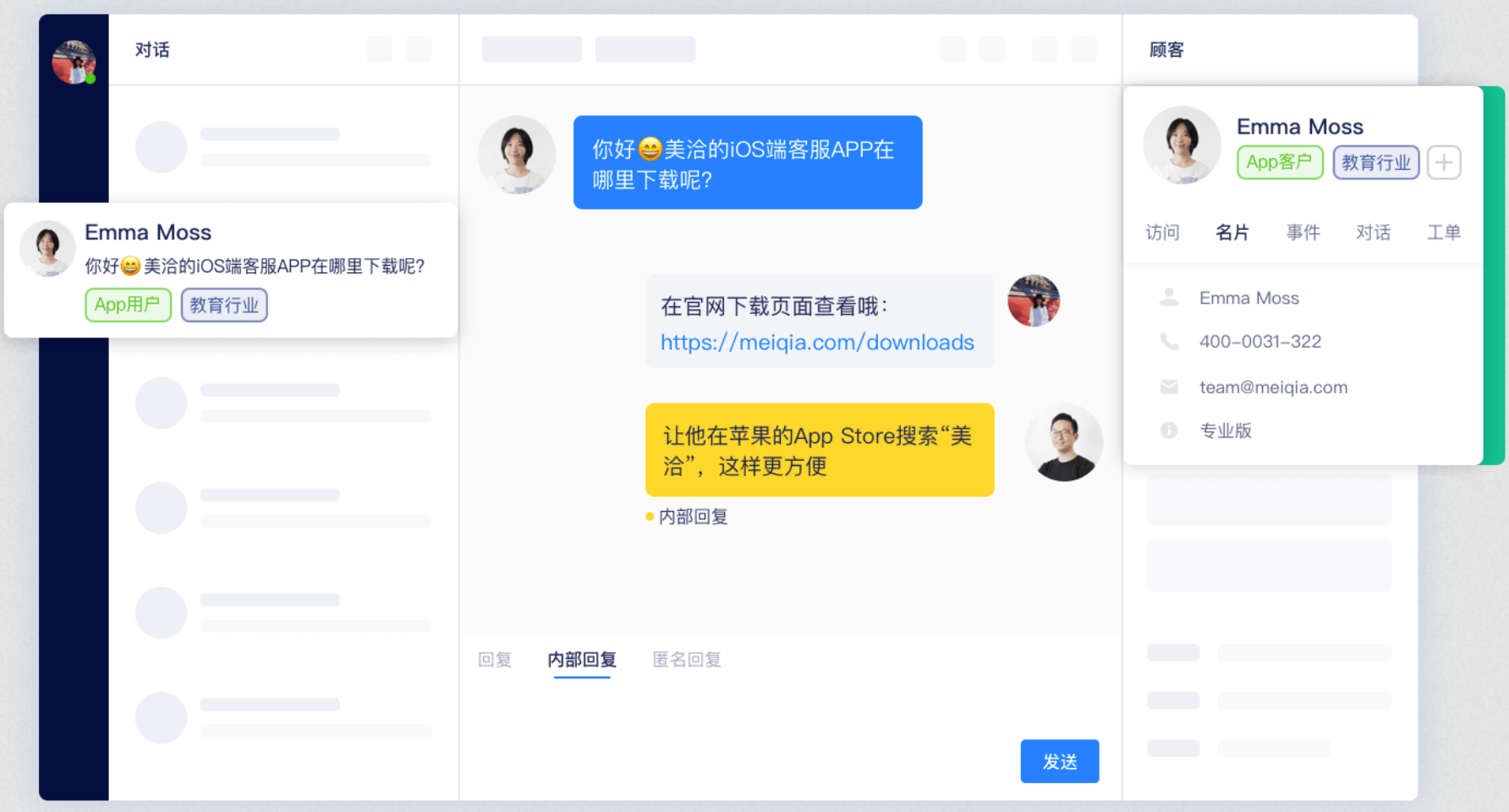Click the 教育行业 tag on customer card

pyautogui.click(x=1376, y=162)
